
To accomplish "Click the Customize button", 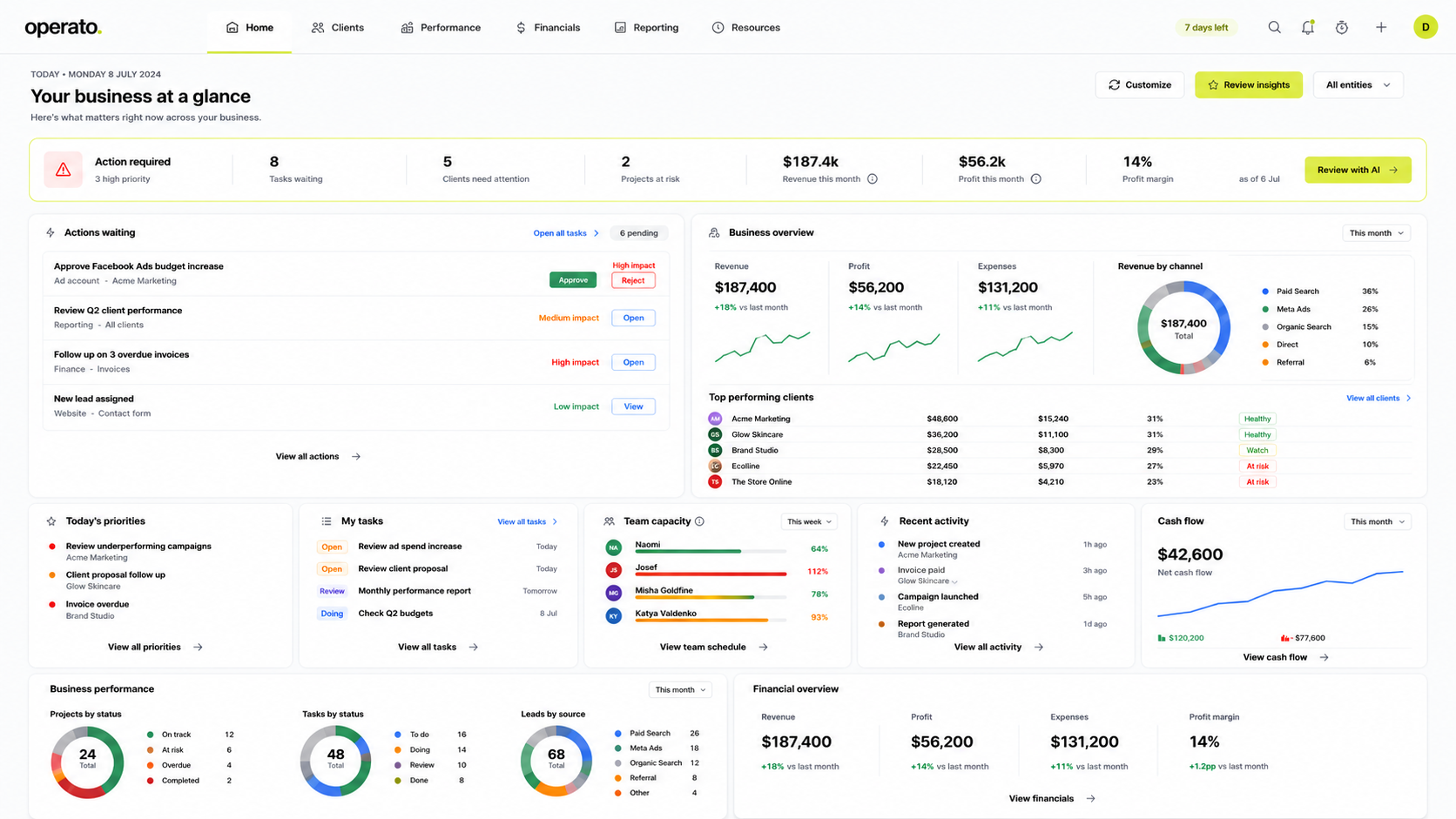I will tap(1139, 84).
